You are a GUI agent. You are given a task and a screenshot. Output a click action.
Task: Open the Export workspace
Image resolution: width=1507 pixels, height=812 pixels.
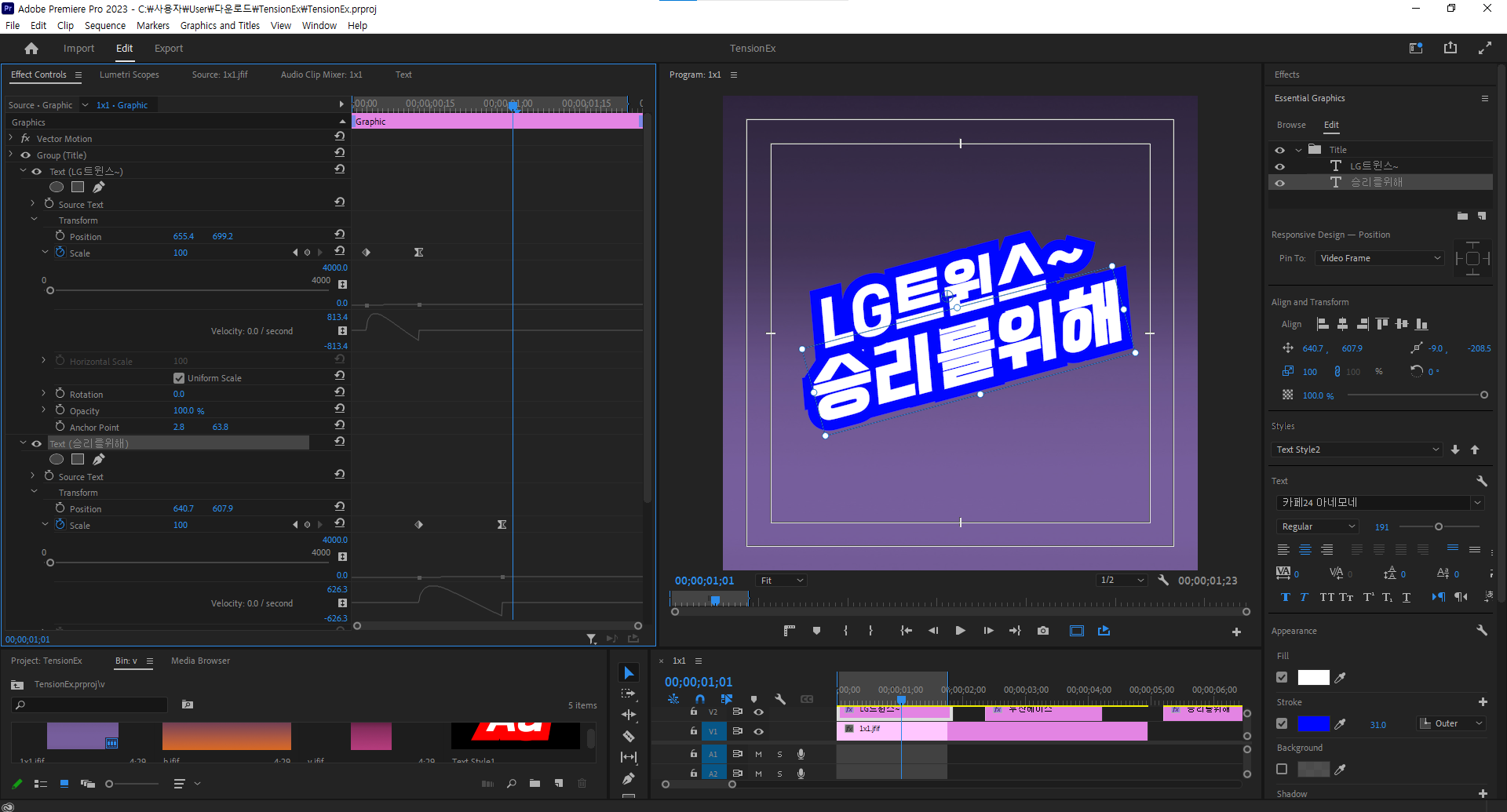click(x=169, y=49)
